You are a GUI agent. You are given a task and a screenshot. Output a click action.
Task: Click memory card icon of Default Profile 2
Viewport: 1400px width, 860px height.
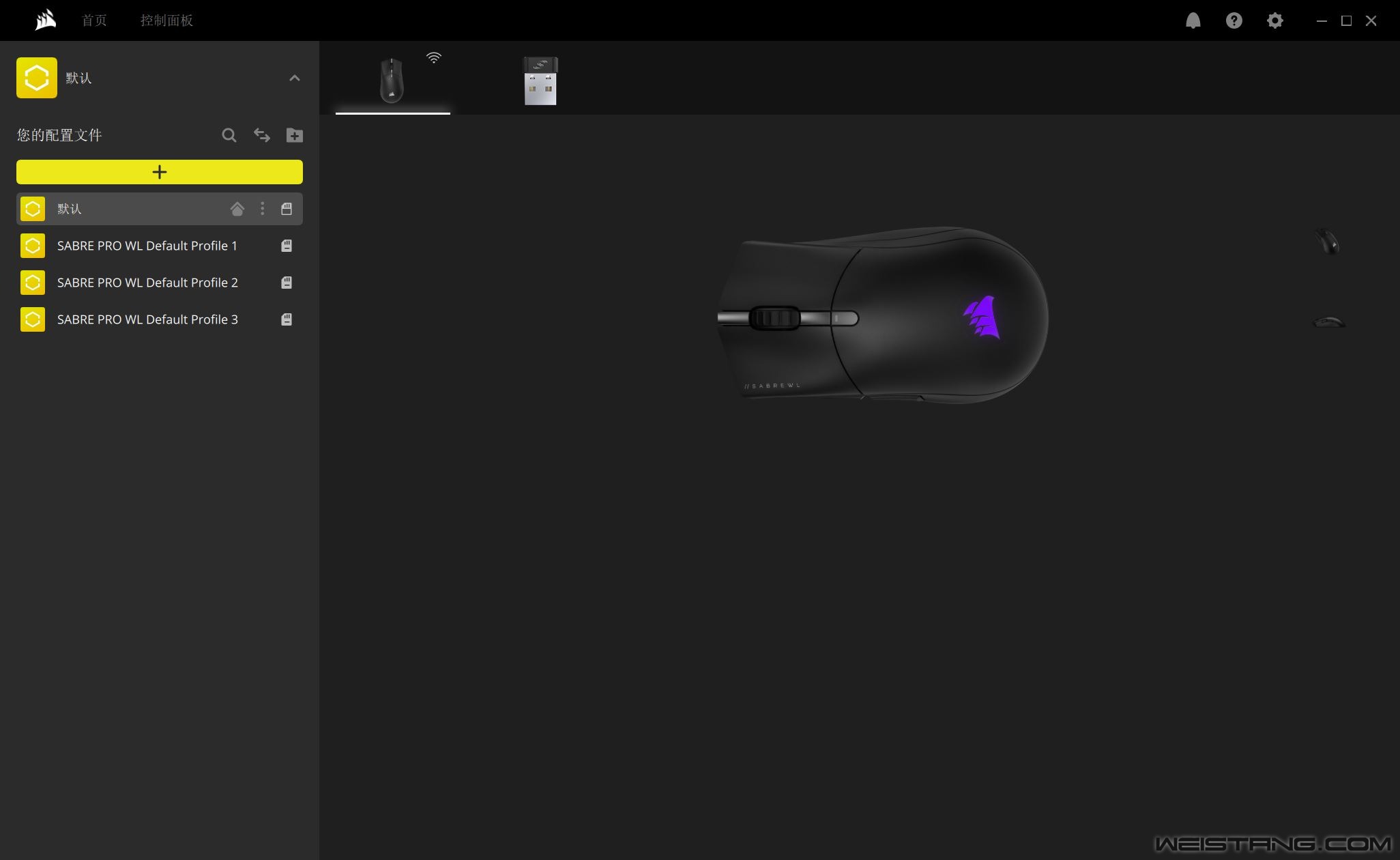coord(287,283)
